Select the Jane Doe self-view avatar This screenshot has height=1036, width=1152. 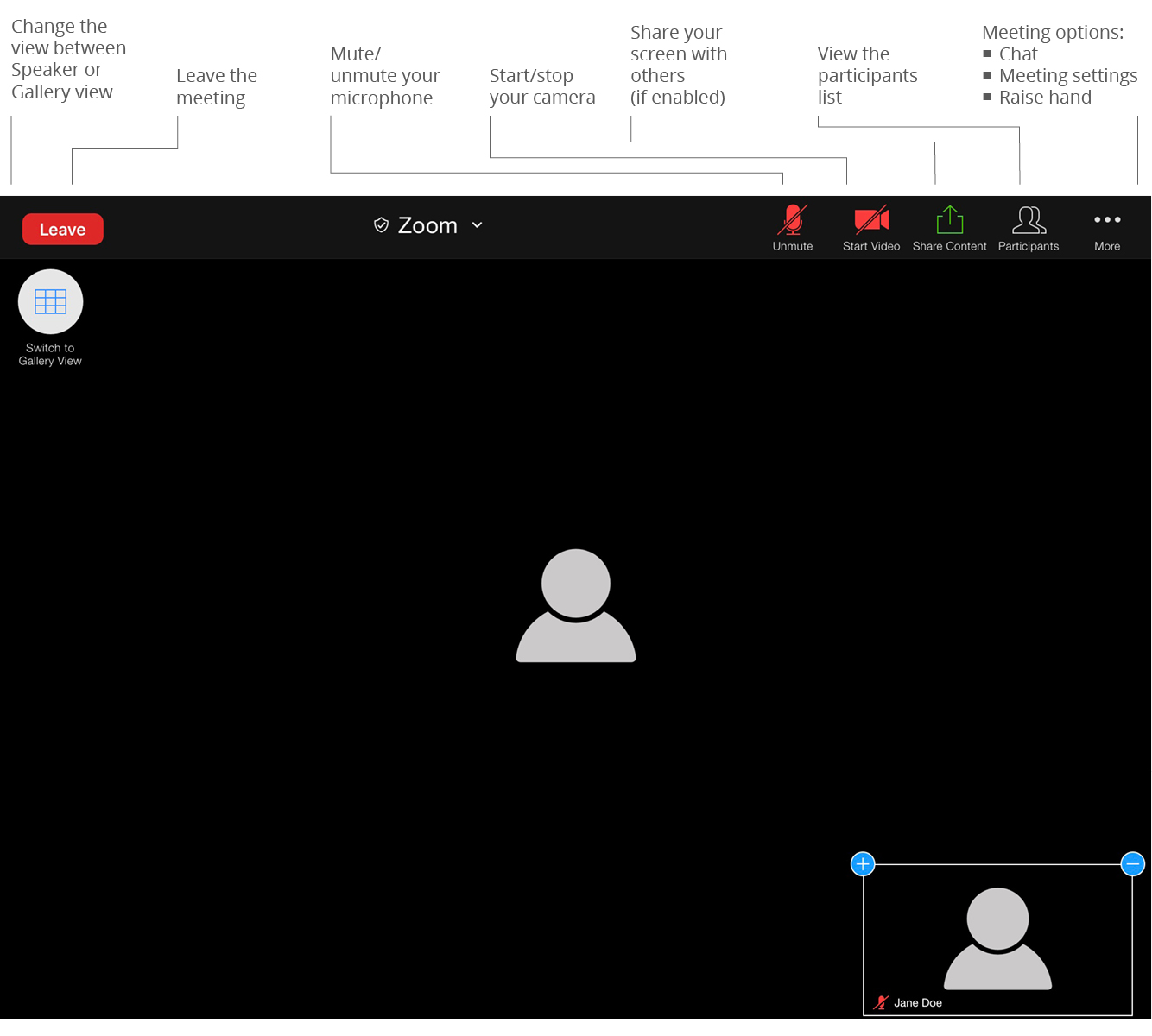pos(997,939)
